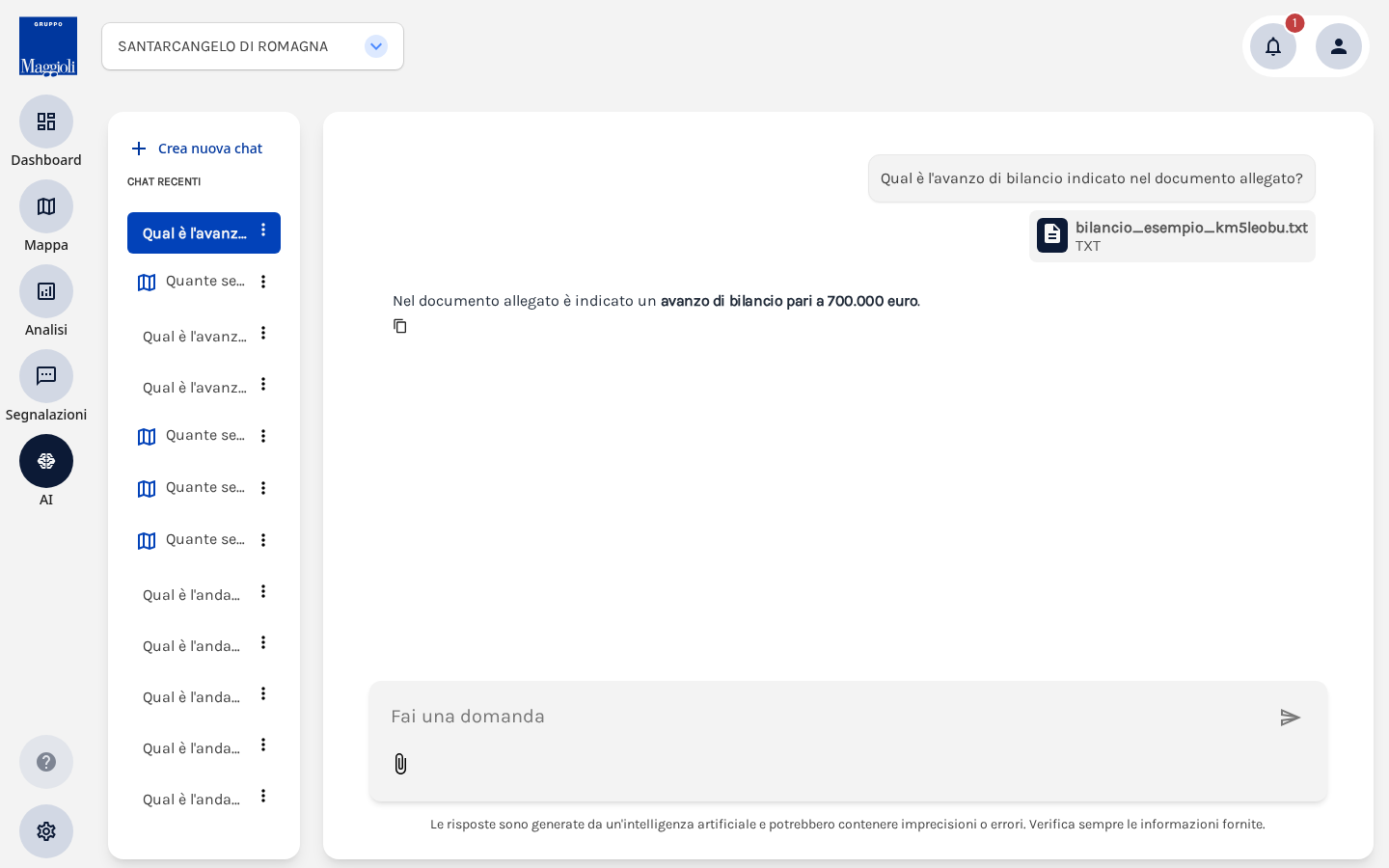Image resolution: width=1389 pixels, height=868 pixels.
Task: Open the Mappa map view
Action: [46, 206]
